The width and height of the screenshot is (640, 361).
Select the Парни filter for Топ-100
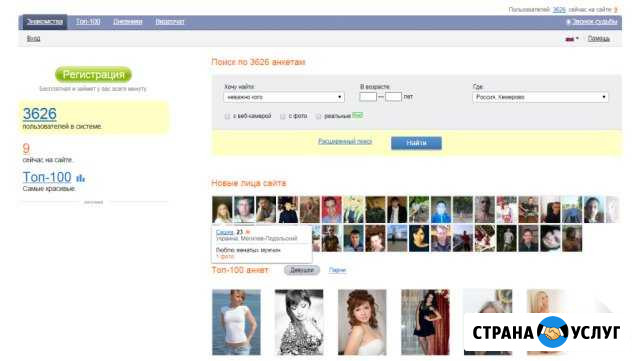(x=338, y=270)
